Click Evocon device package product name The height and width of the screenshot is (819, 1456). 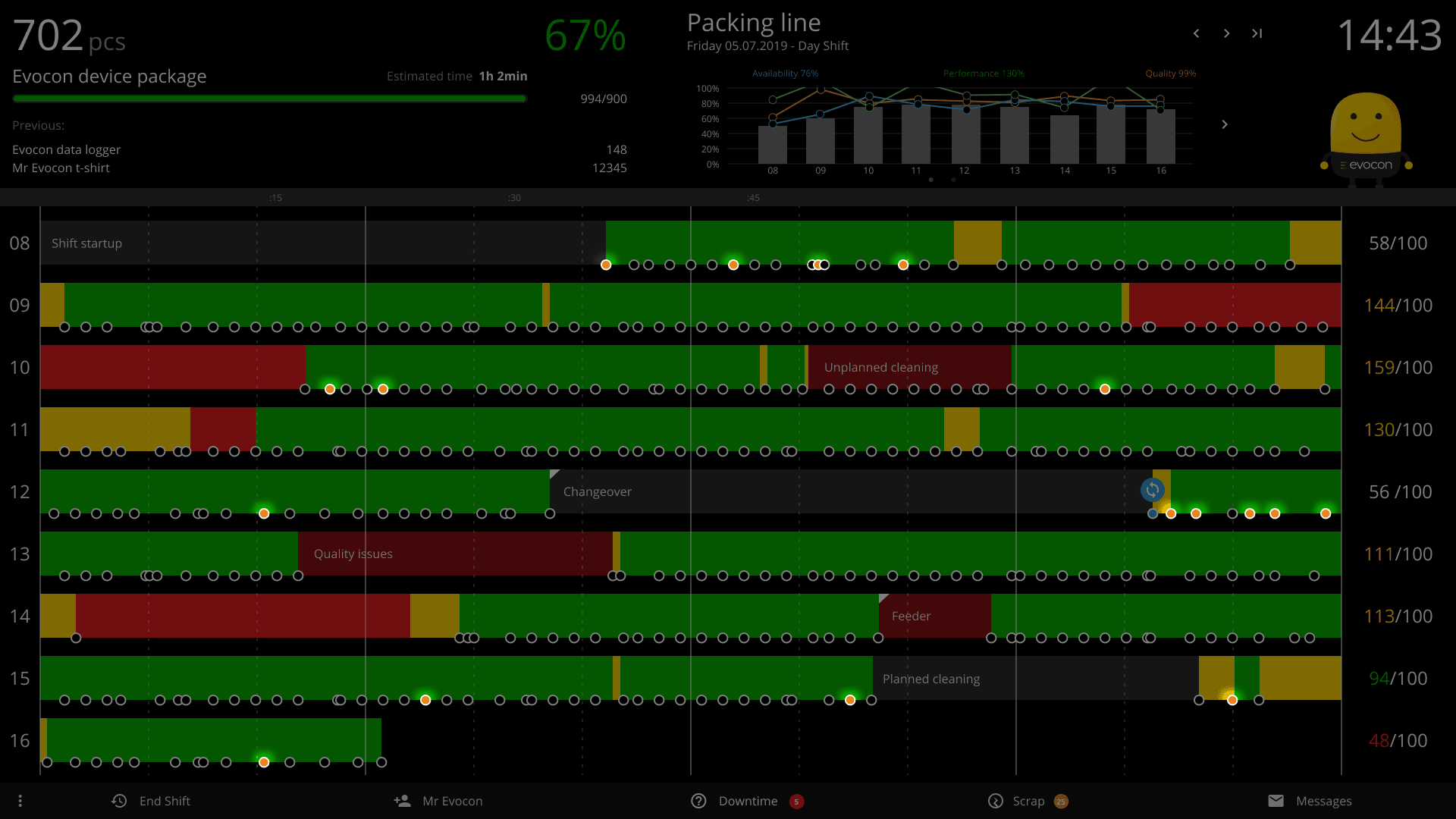point(109,77)
